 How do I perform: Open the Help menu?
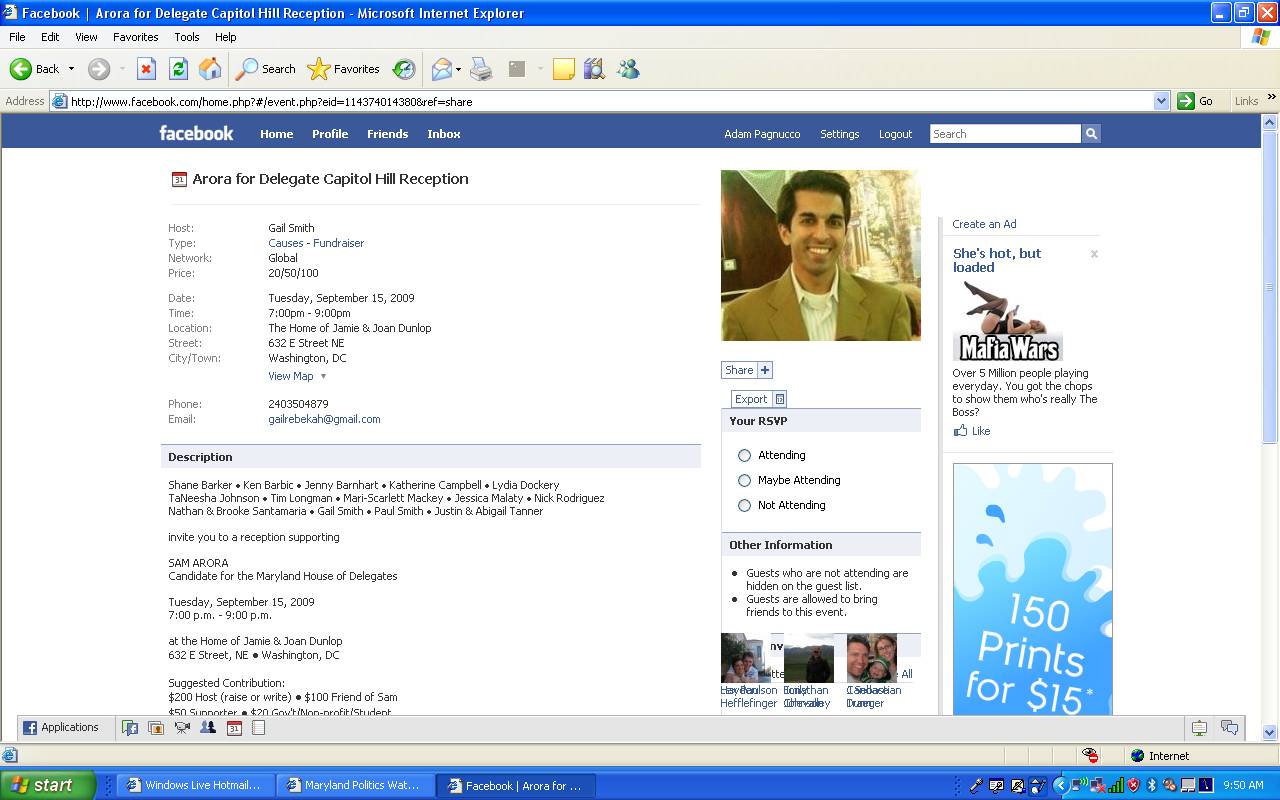pyautogui.click(x=225, y=37)
